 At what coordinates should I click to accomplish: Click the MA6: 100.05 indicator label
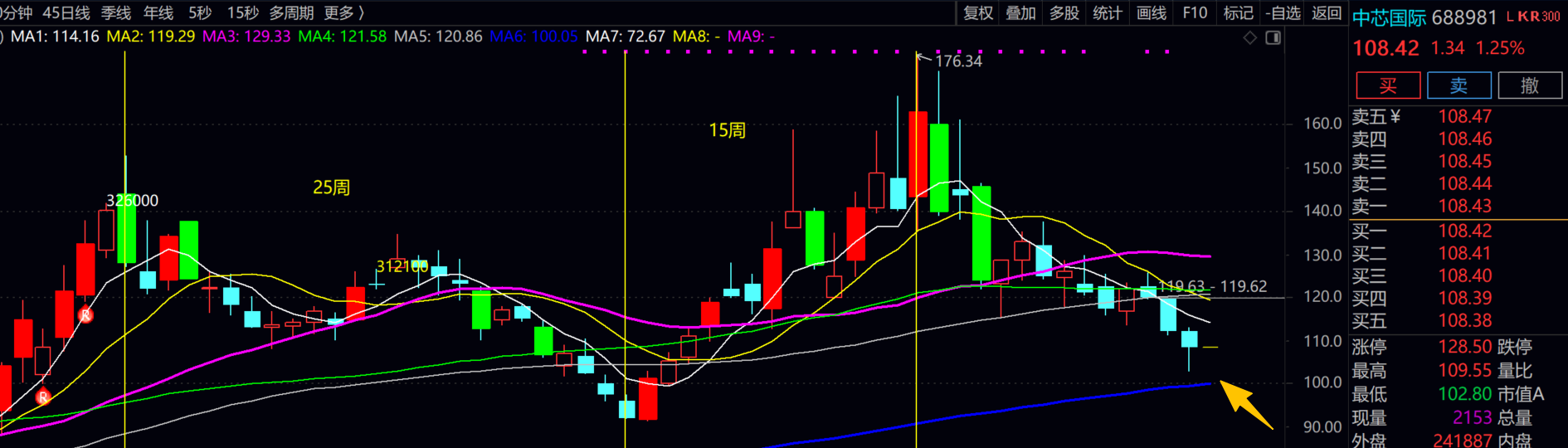coord(533,37)
